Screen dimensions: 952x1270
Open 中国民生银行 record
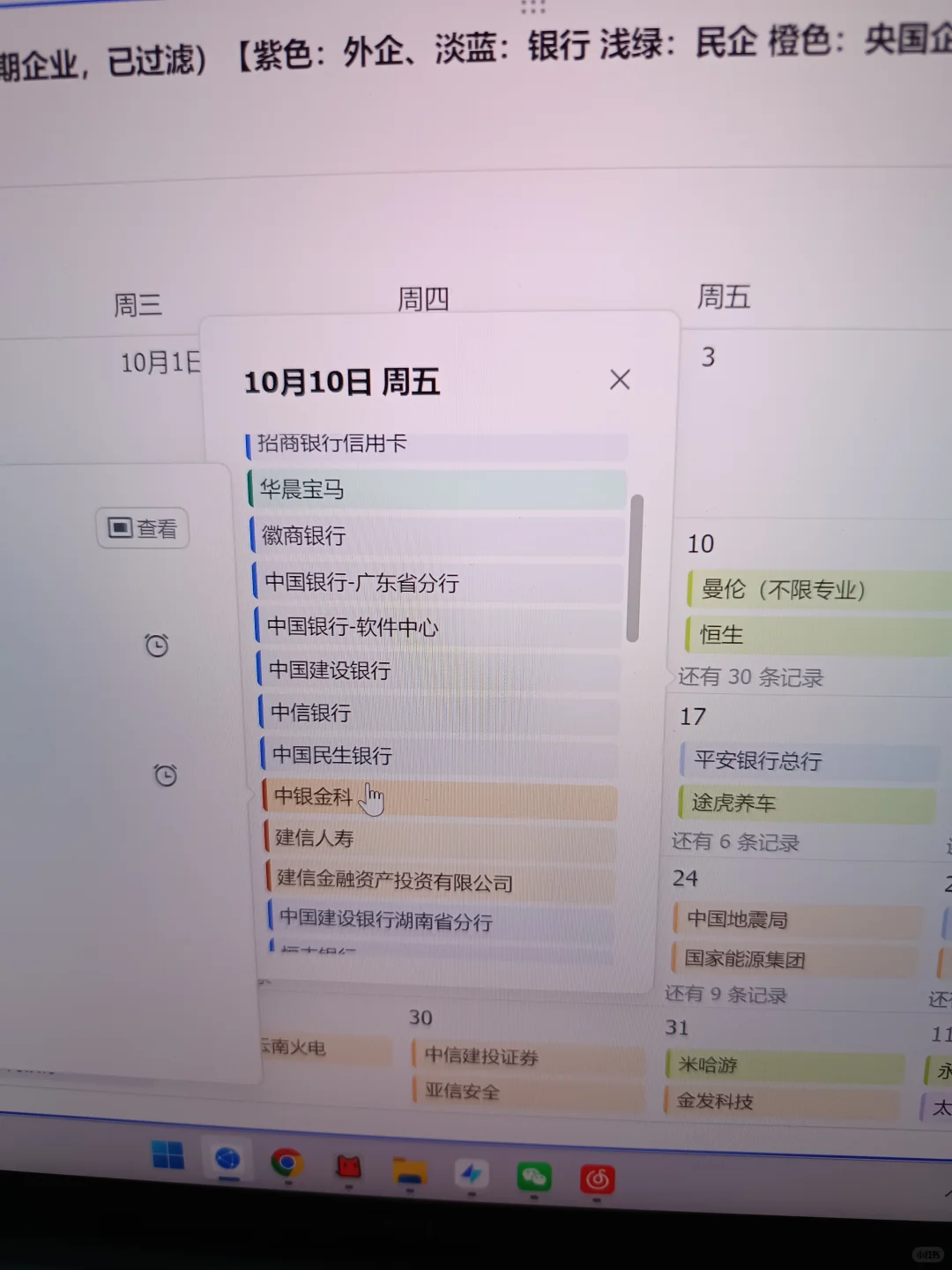tap(440, 755)
